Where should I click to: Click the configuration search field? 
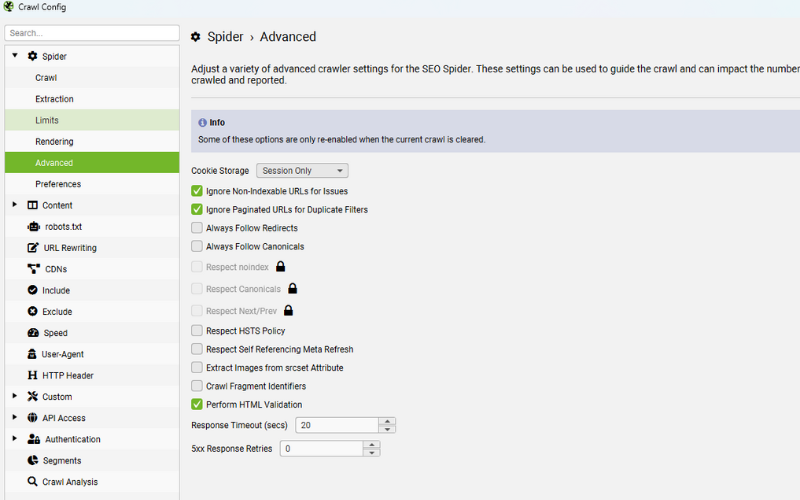click(x=91, y=33)
